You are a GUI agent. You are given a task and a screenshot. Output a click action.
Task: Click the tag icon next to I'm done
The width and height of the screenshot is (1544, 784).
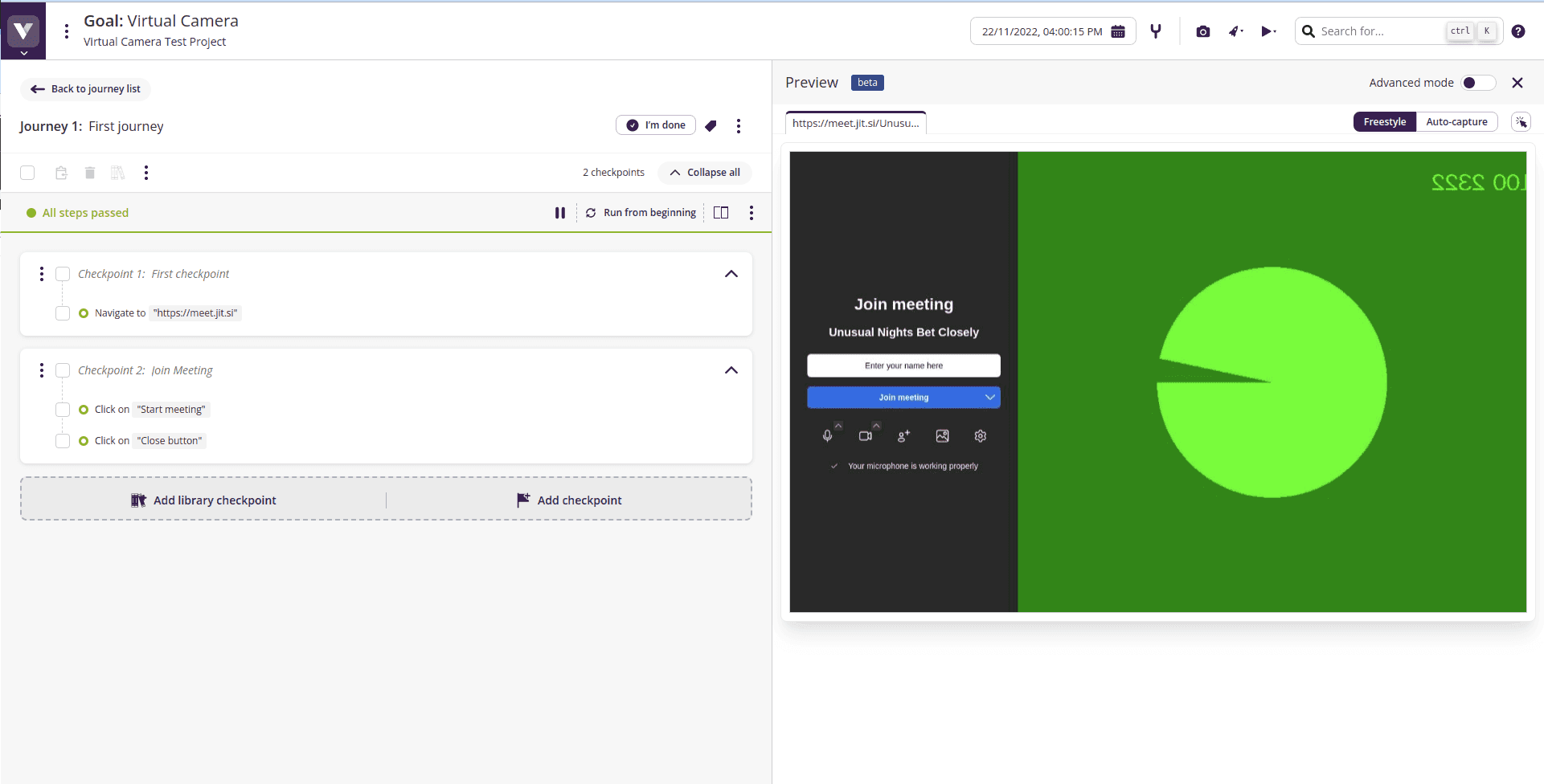[711, 125]
